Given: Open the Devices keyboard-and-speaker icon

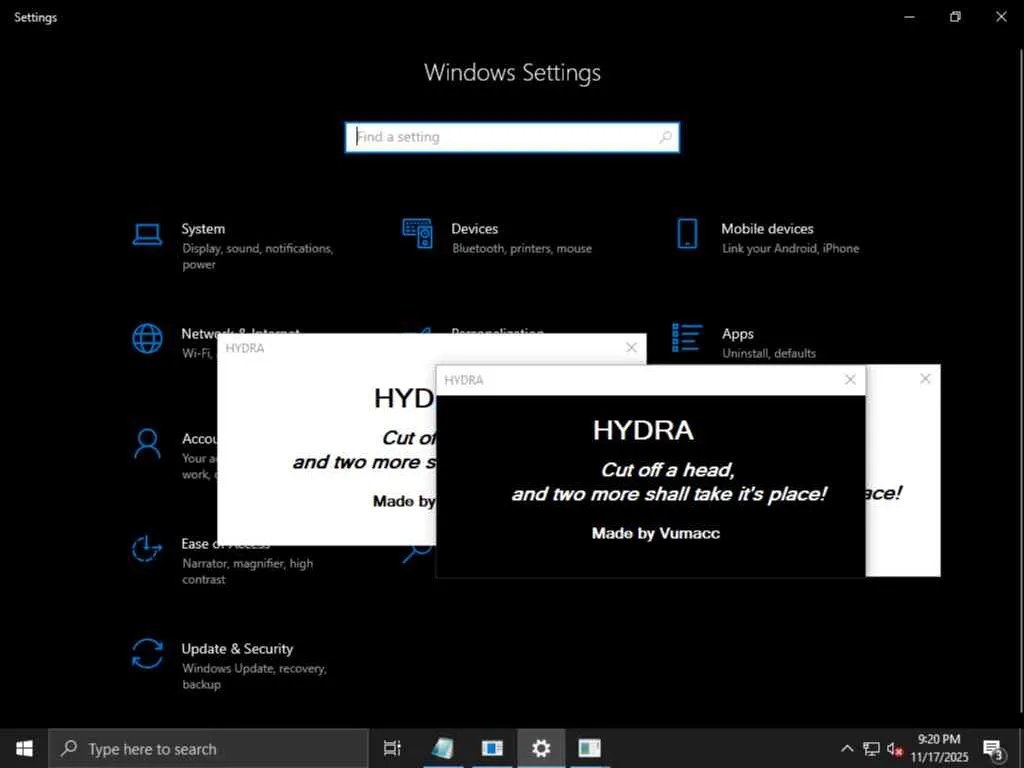Looking at the screenshot, I should (x=417, y=233).
